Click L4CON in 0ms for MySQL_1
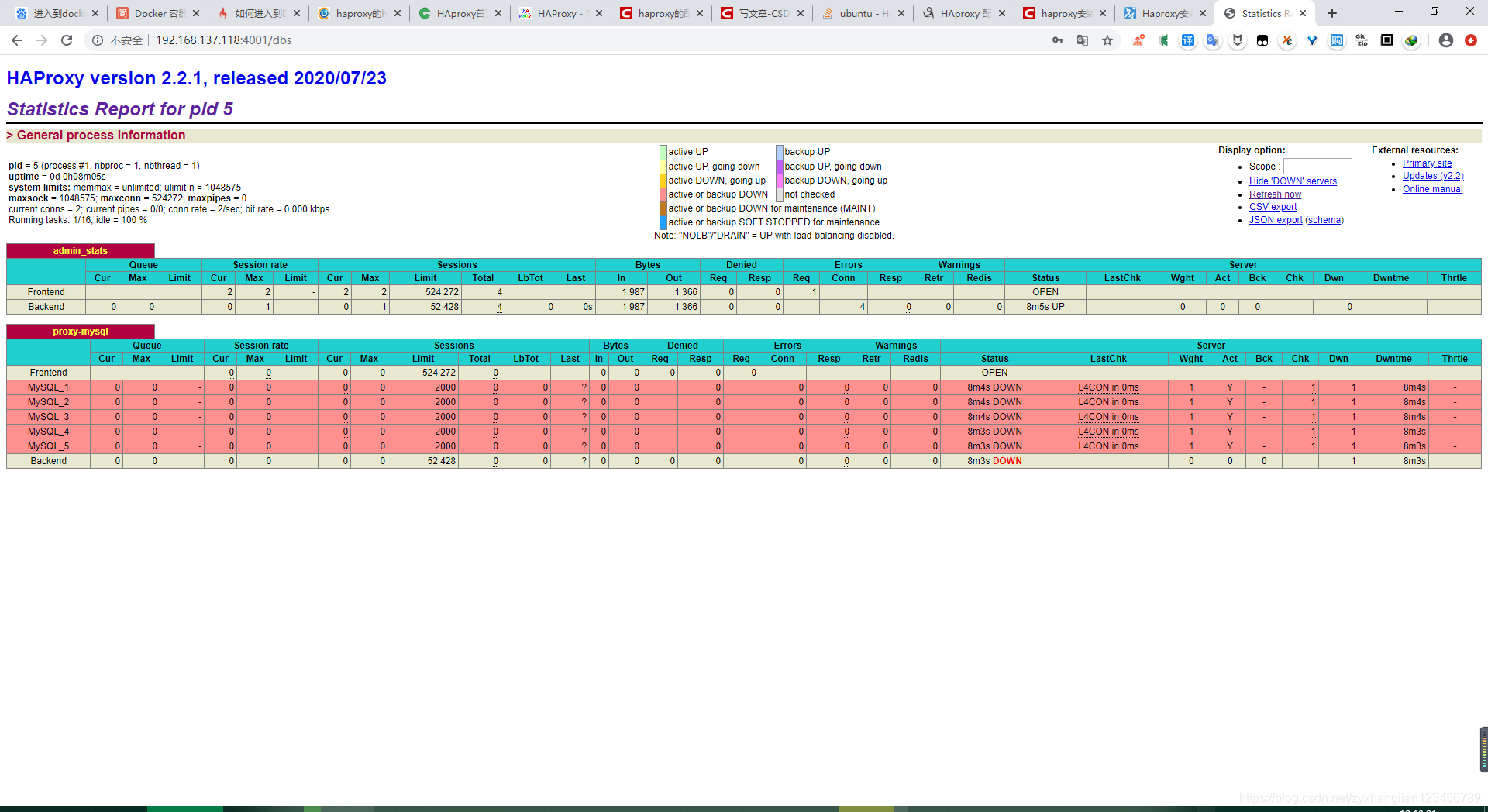 (1108, 387)
